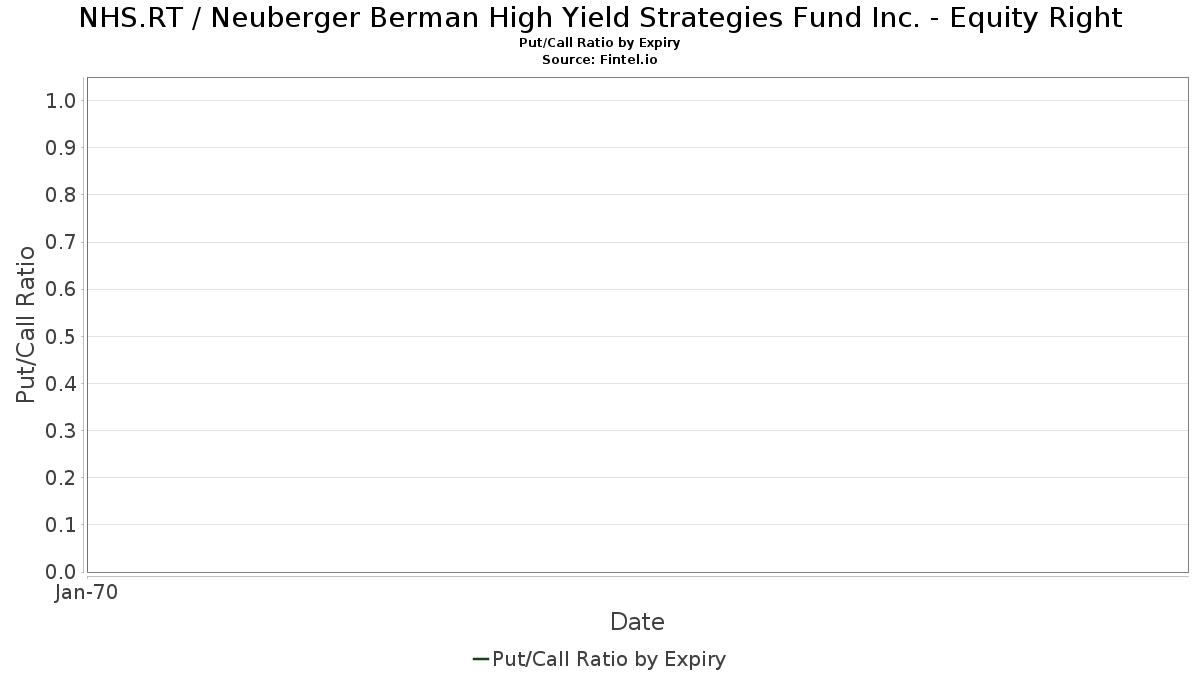The width and height of the screenshot is (1200, 675).
Task: Toggle the Put/Call Ratio by Expiry legend label
Action: [x=609, y=659]
